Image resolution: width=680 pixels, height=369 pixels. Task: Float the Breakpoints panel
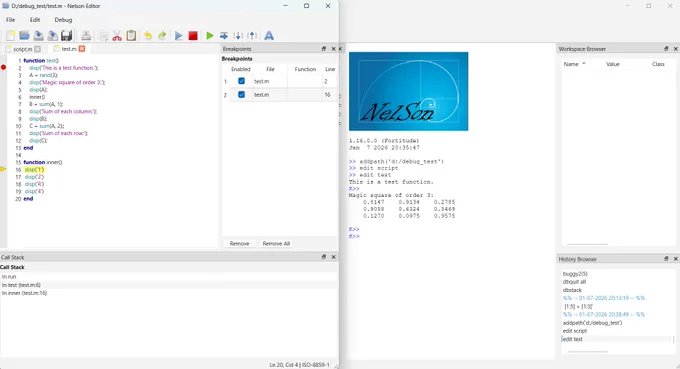coord(324,49)
